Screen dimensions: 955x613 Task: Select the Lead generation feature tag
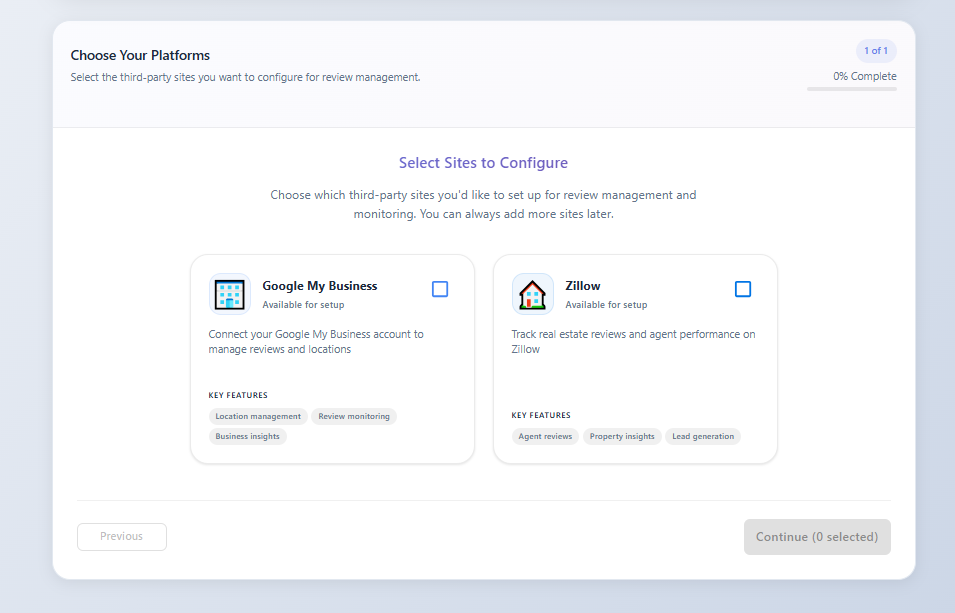pos(703,436)
